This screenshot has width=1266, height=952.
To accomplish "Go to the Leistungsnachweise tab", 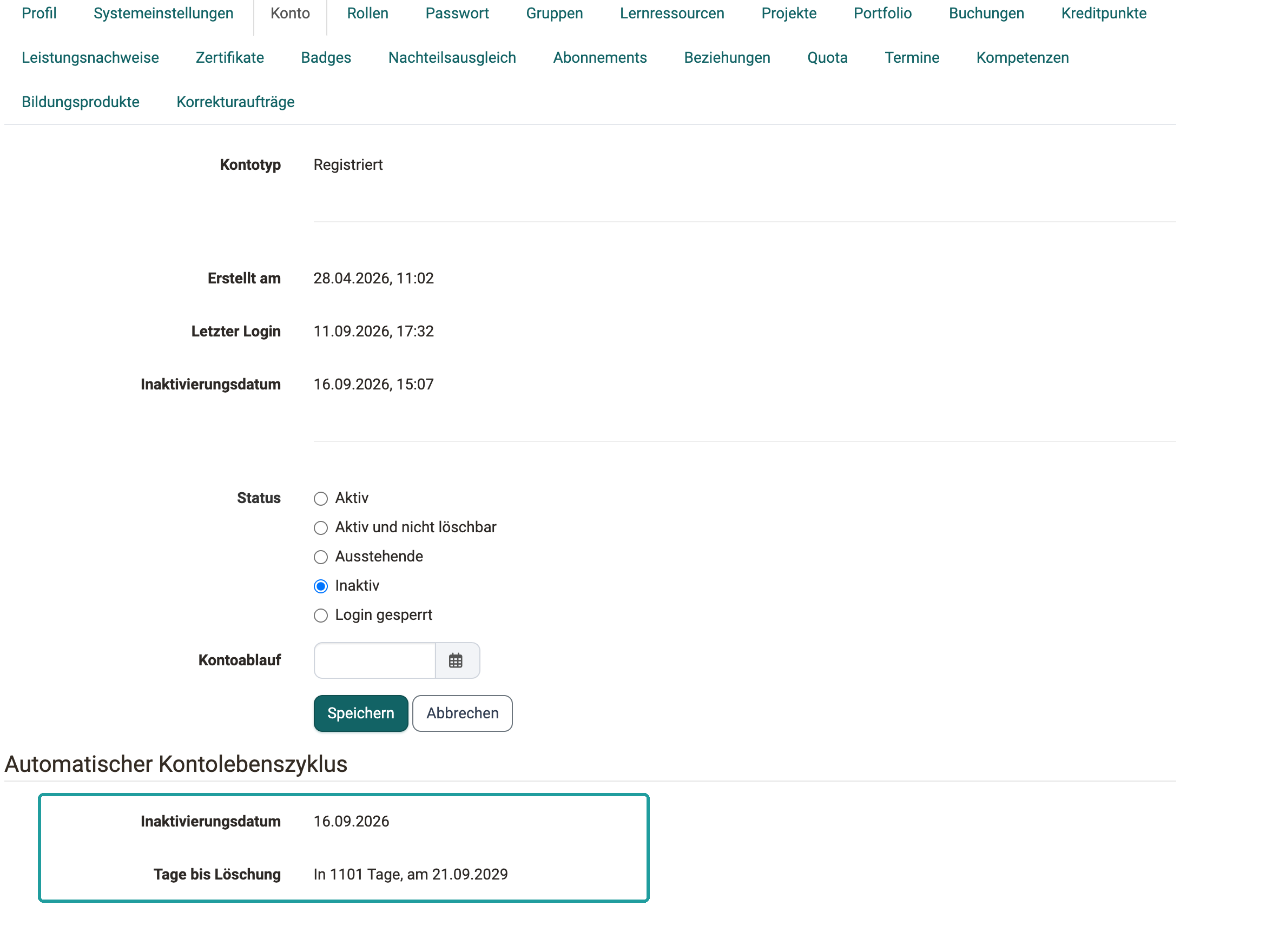I will tap(90, 58).
